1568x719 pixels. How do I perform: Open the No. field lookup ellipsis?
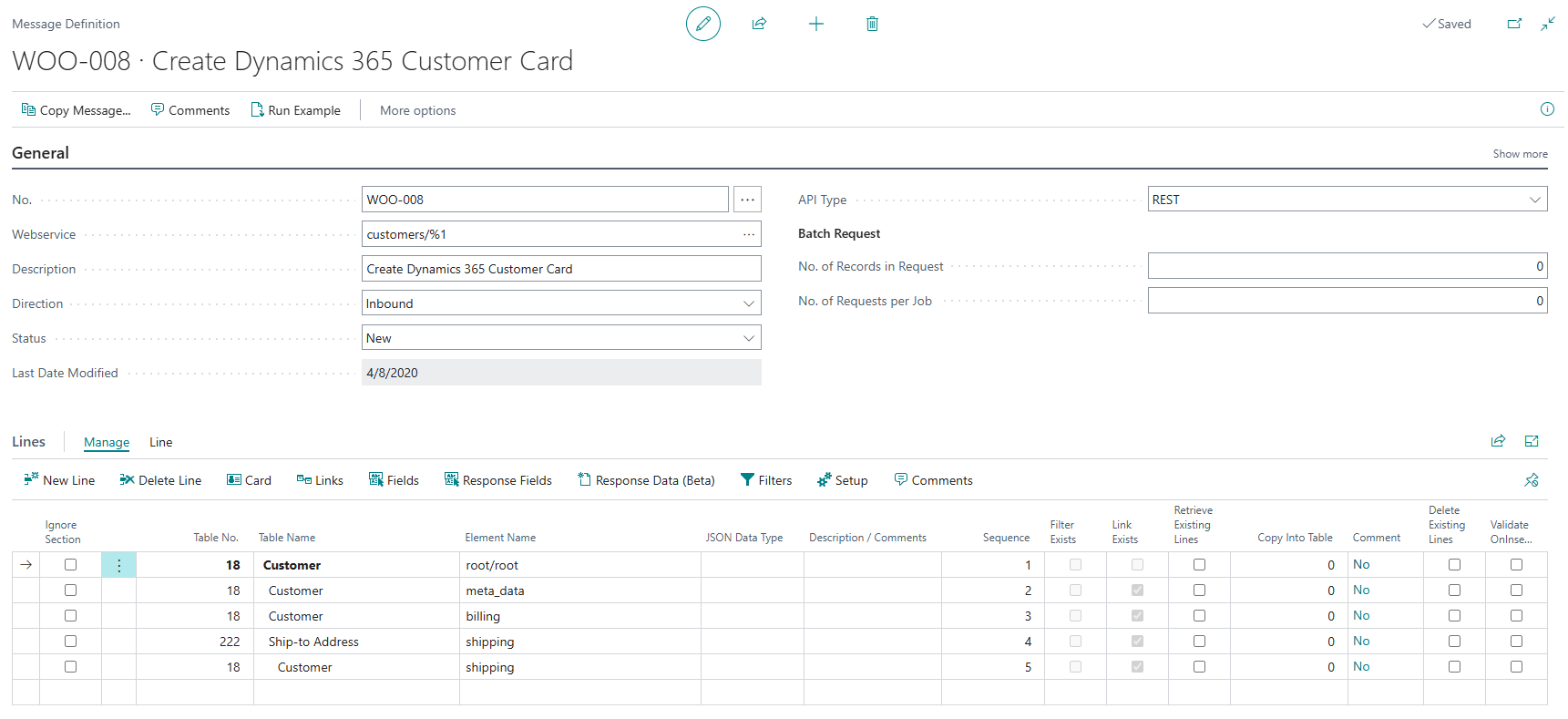coord(747,200)
